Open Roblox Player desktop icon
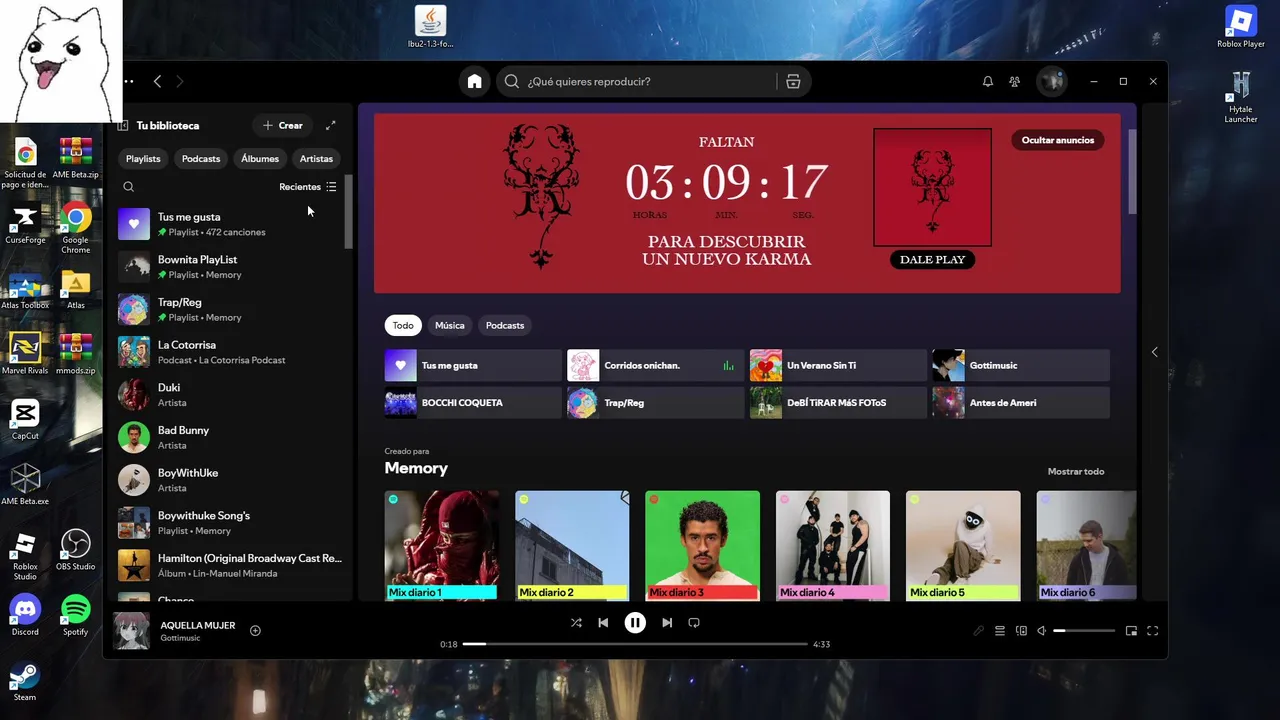This screenshot has width=1280, height=720. pos(1241,27)
